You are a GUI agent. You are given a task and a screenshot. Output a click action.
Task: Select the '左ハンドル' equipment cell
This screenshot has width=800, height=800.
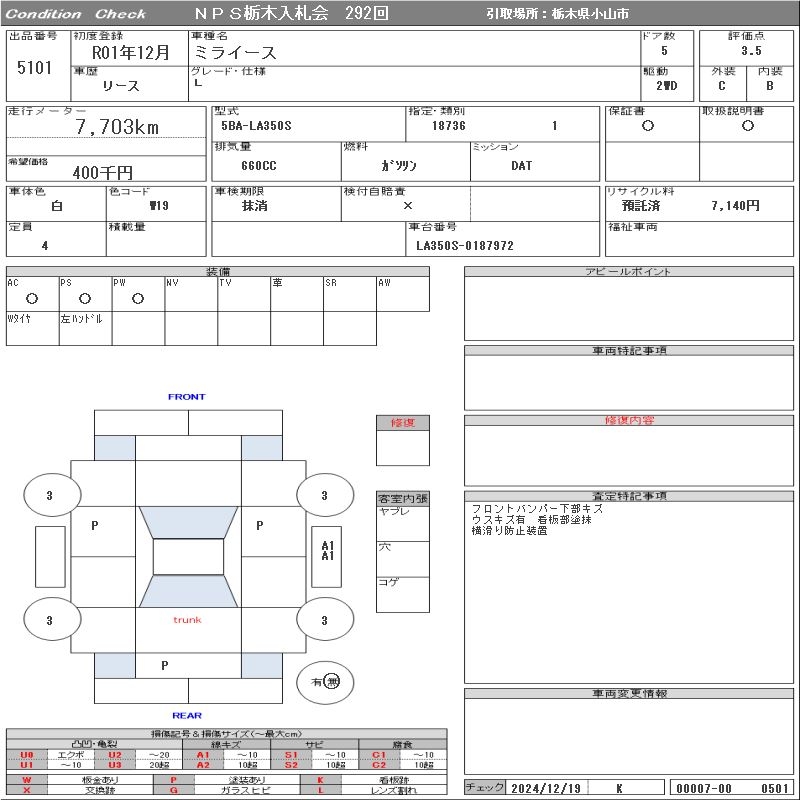point(86,329)
